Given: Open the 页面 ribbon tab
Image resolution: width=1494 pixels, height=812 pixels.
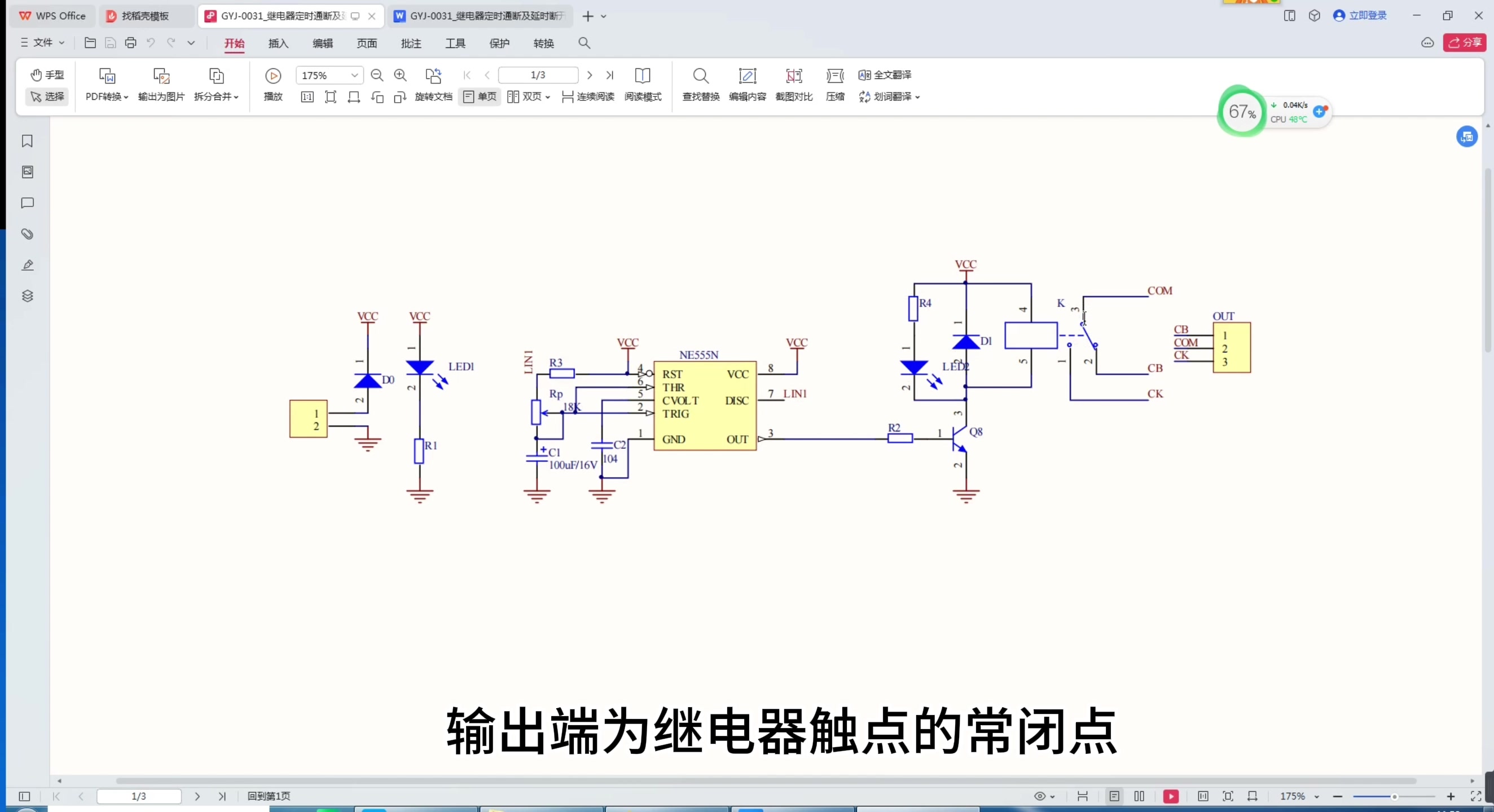Looking at the screenshot, I should (x=367, y=43).
